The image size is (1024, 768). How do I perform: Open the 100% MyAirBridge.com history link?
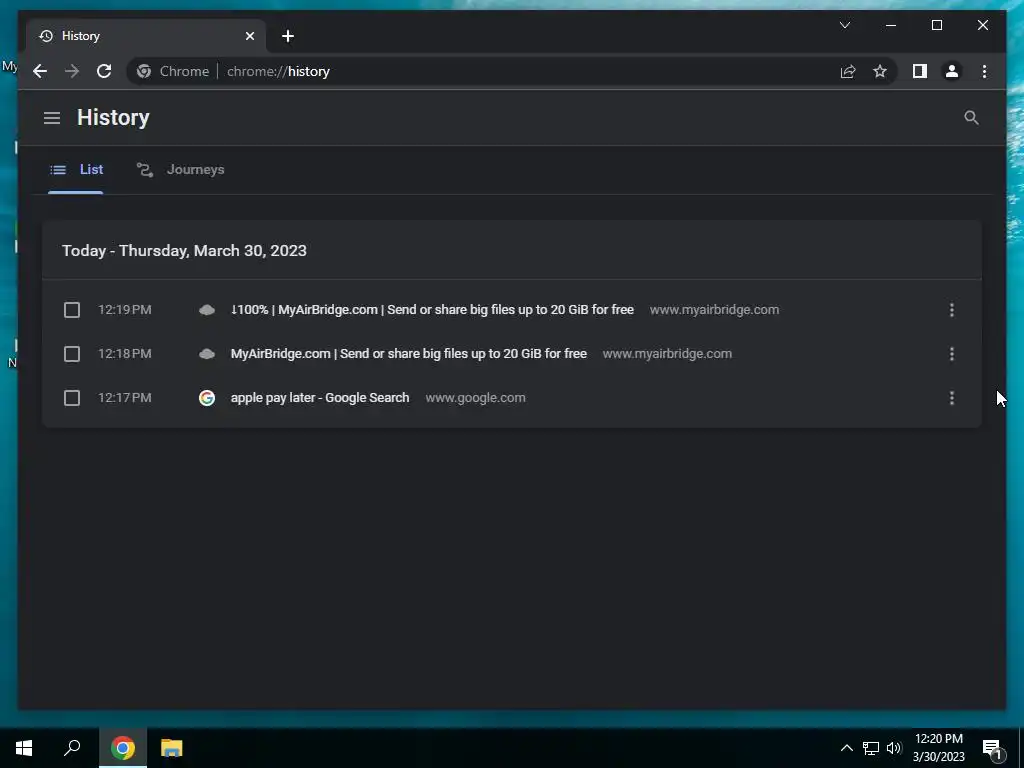pyautogui.click(x=432, y=310)
